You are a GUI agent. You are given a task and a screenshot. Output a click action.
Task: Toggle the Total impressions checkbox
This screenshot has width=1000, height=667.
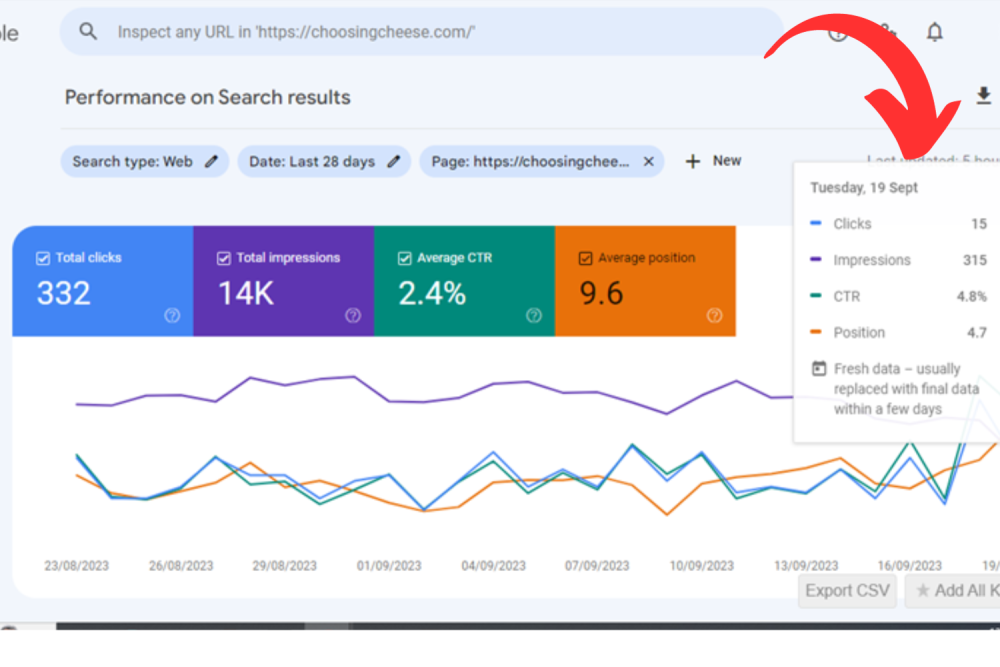224,258
